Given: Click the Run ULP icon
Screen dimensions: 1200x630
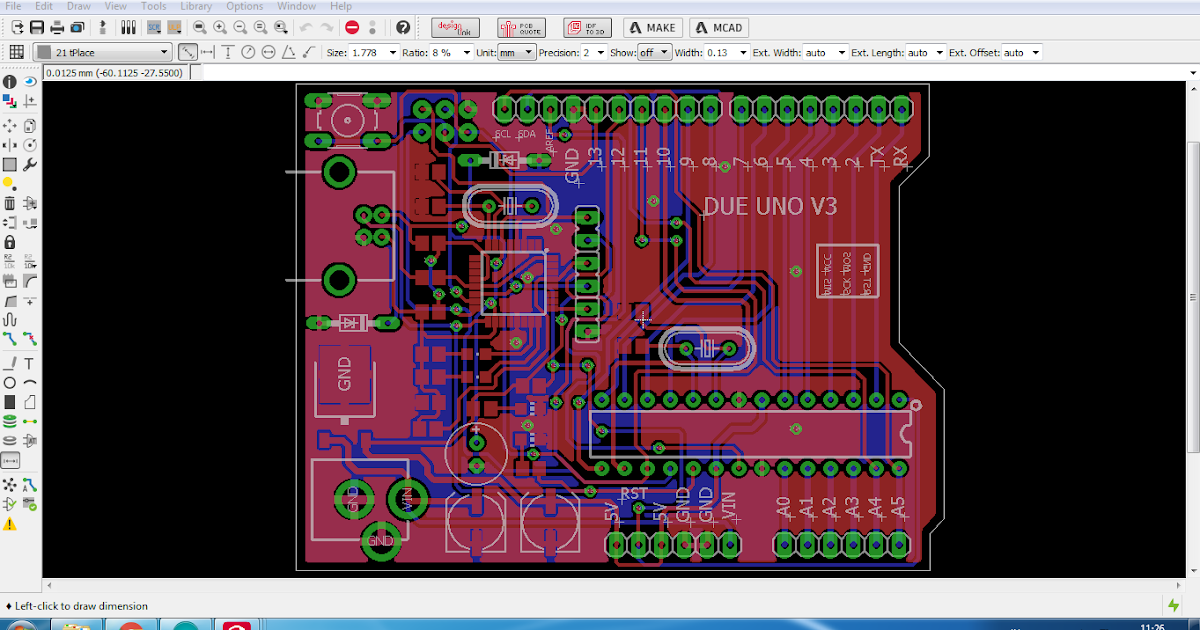Looking at the screenshot, I should 174,28.
